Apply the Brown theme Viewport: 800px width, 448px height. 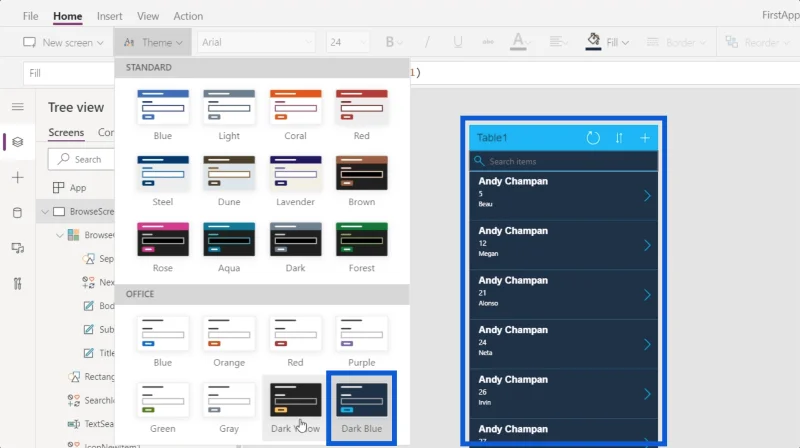[x=362, y=181]
